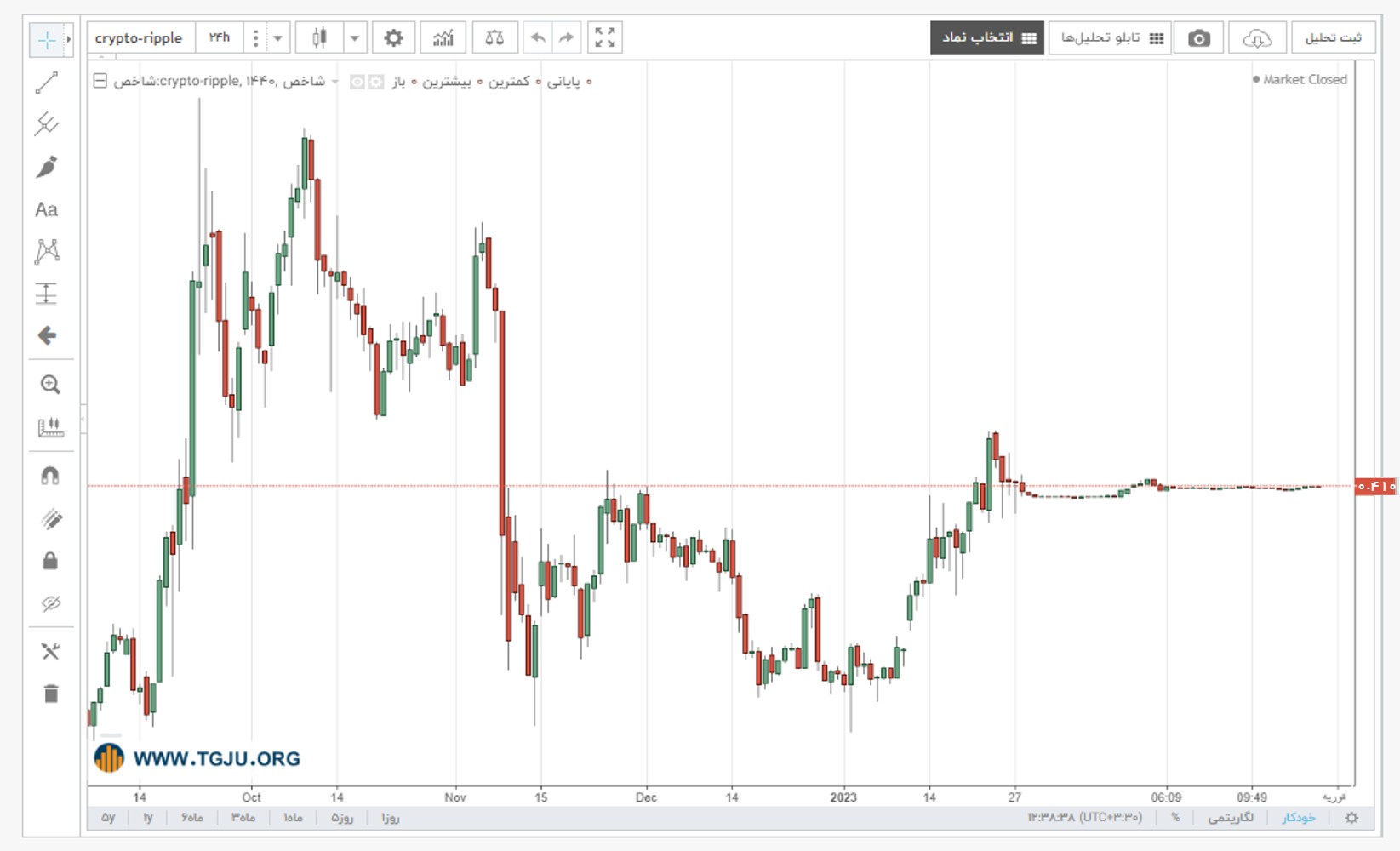Collapse the legend with the minus box

[x=100, y=82]
